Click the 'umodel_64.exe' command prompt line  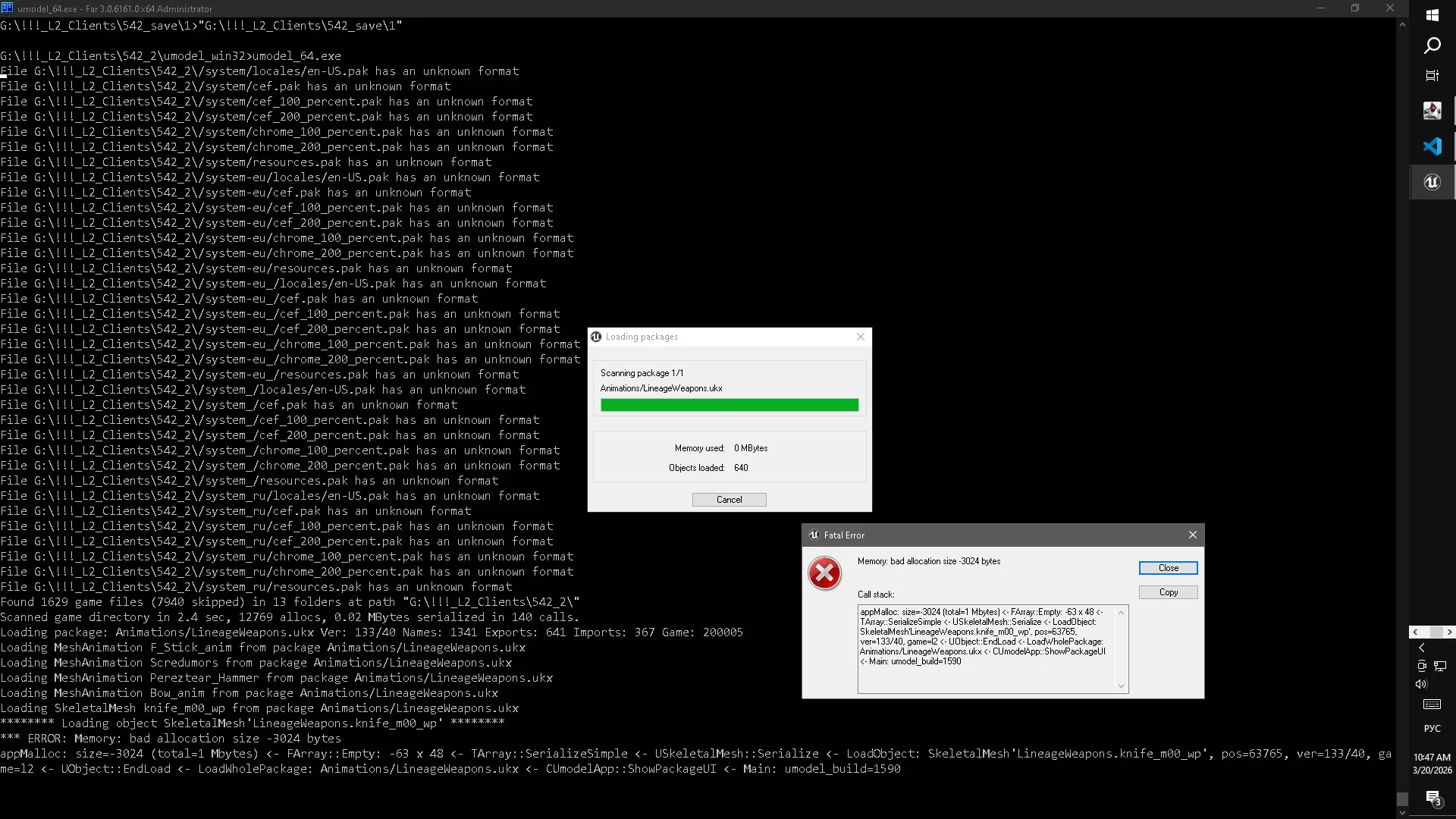point(171,56)
